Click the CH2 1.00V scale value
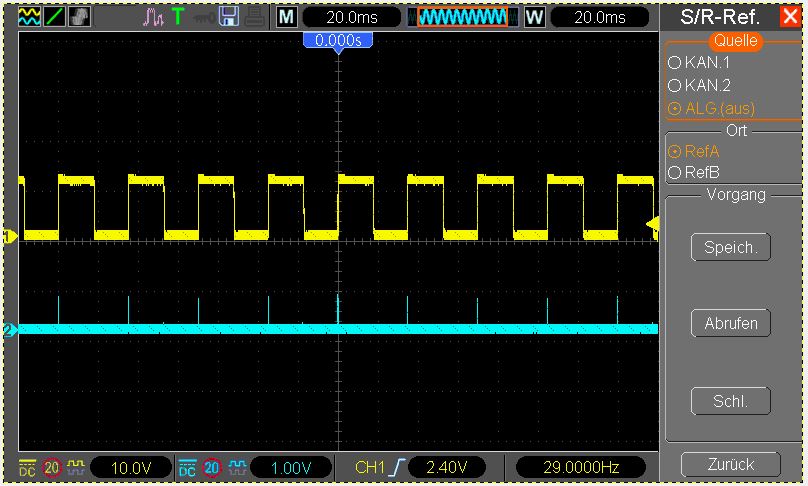Screen dimensions: 808x486 pos(291,467)
